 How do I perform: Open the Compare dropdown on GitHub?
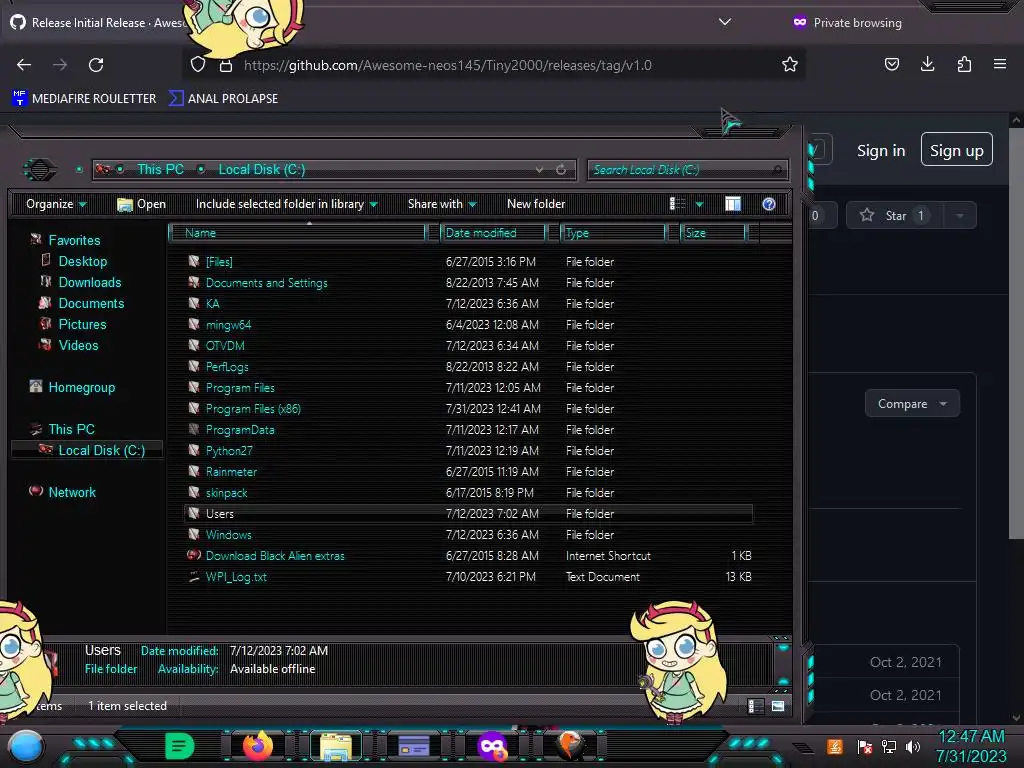point(912,404)
